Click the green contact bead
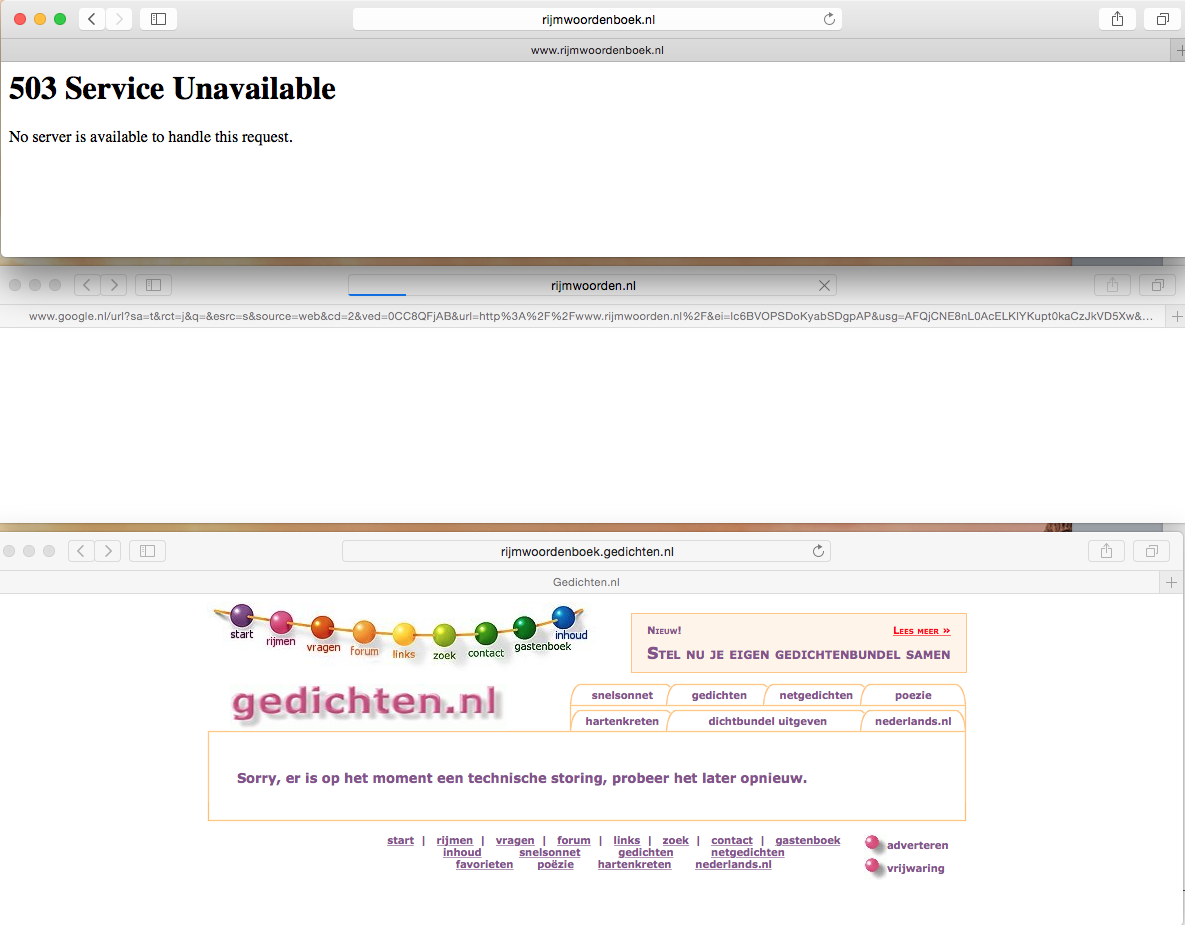The image size is (1185, 925). click(486, 633)
